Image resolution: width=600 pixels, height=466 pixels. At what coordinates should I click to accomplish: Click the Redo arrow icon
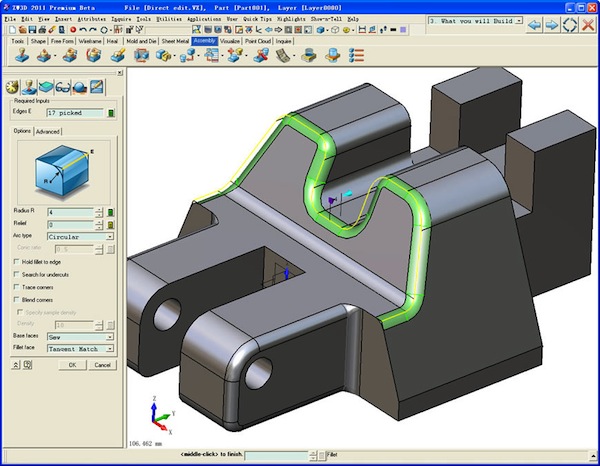[x=93, y=29]
